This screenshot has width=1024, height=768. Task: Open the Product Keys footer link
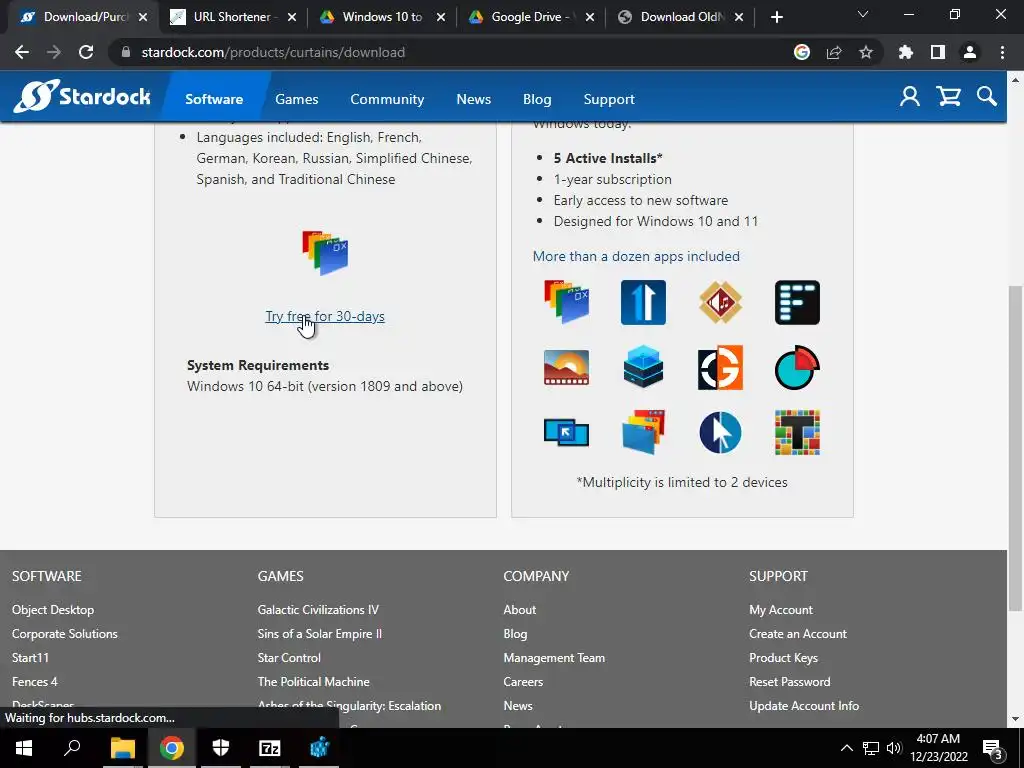pos(783,658)
